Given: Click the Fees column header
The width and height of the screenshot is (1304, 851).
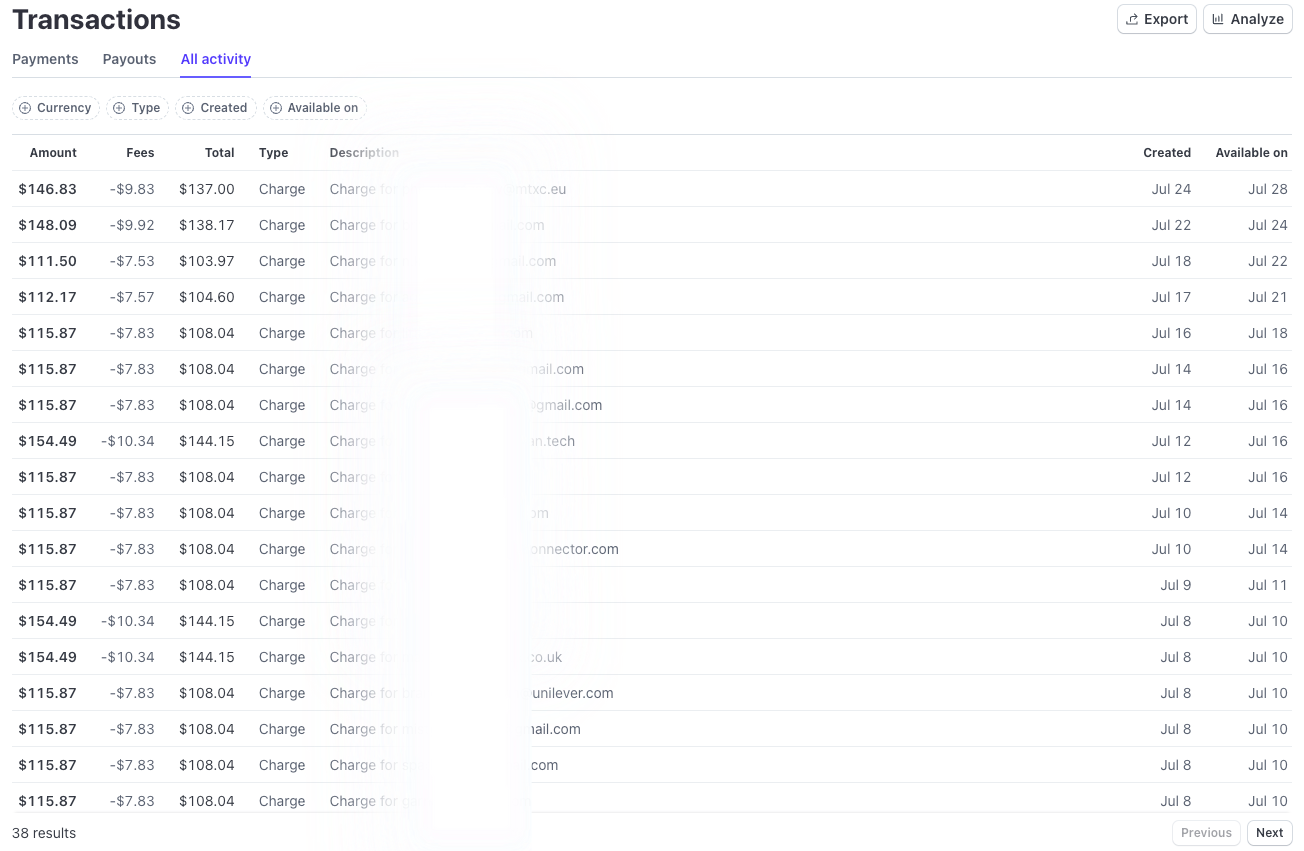Looking at the screenshot, I should [x=140, y=153].
